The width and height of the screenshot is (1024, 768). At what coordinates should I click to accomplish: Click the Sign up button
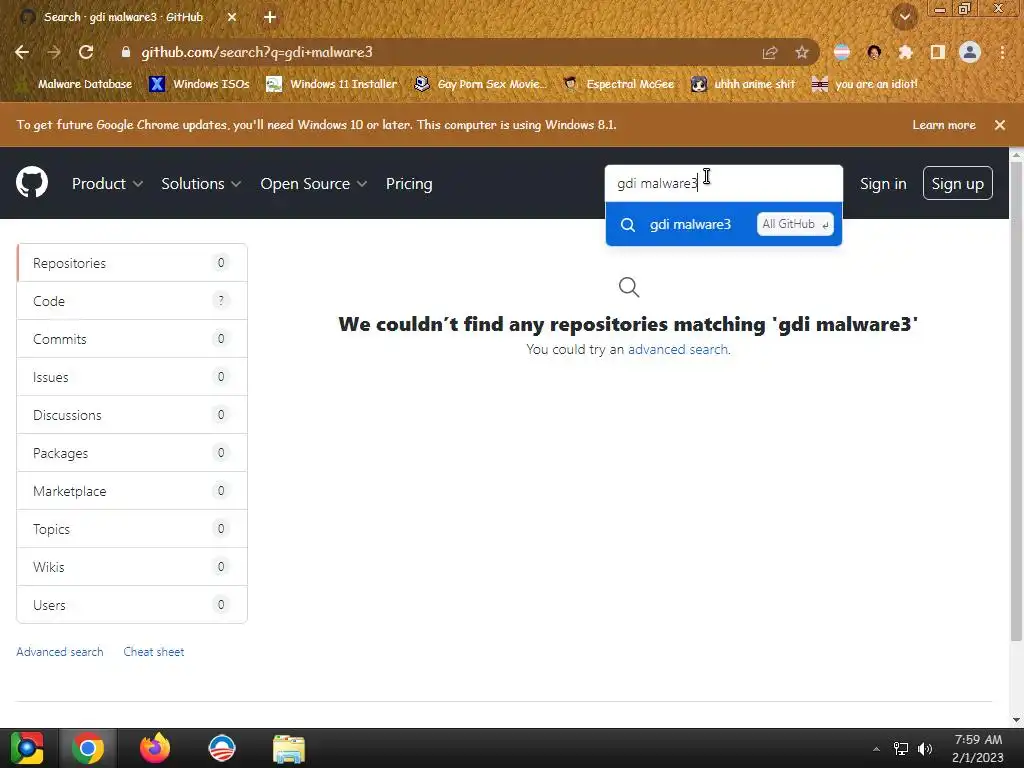(957, 184)
